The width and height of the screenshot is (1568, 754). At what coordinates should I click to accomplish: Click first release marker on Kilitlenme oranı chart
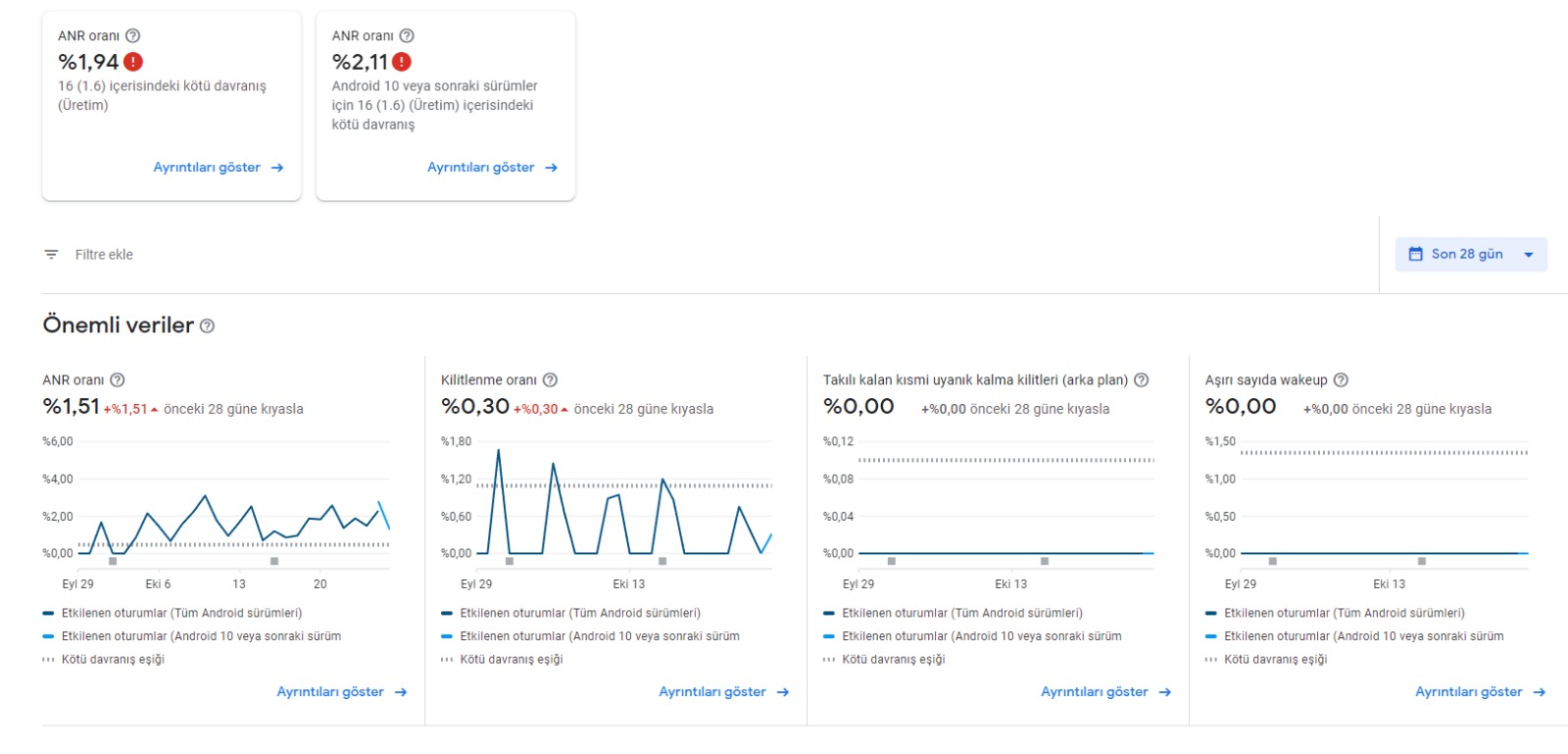tap(510, 561)
